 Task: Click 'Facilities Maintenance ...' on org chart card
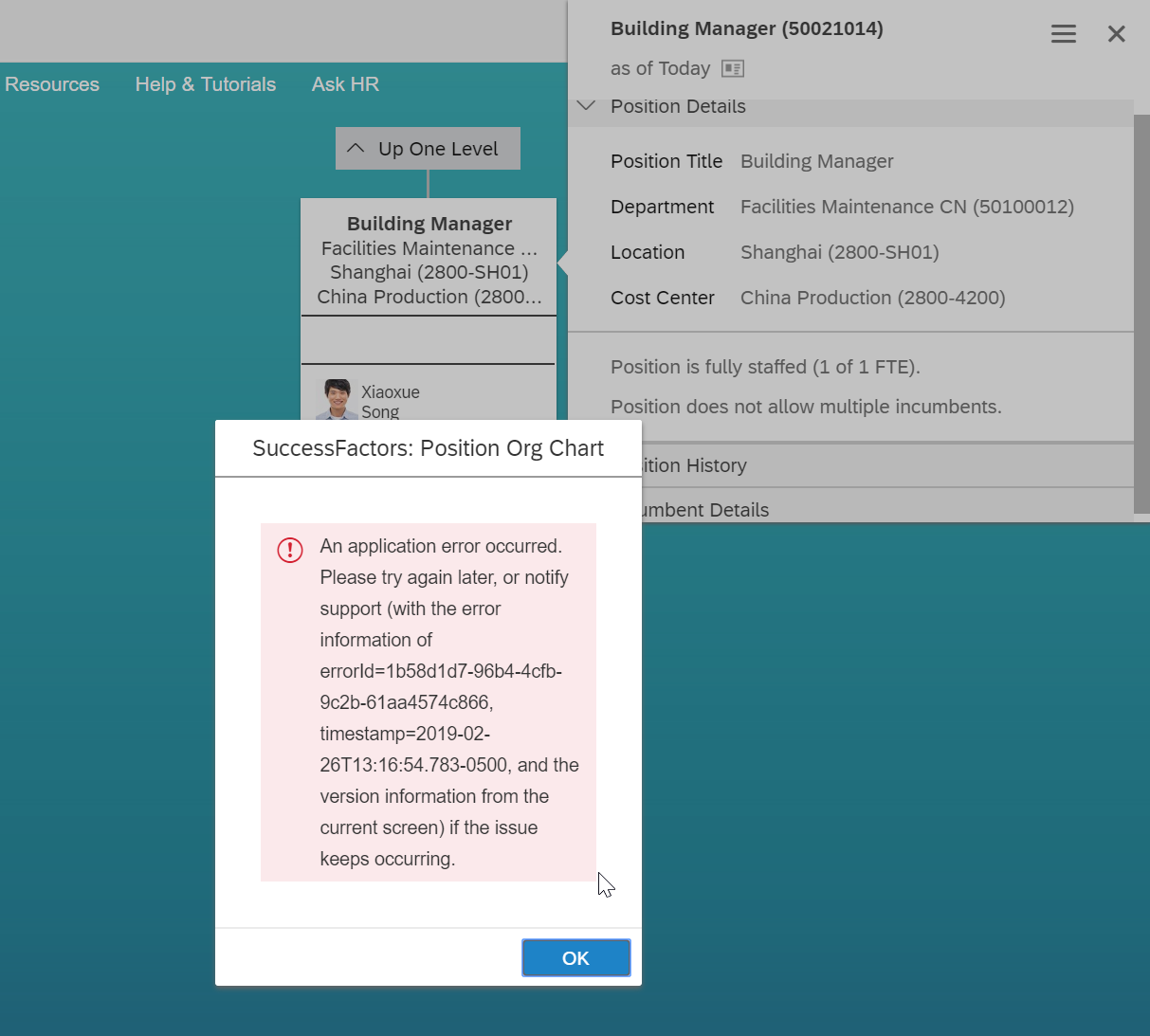coord(429,248)
